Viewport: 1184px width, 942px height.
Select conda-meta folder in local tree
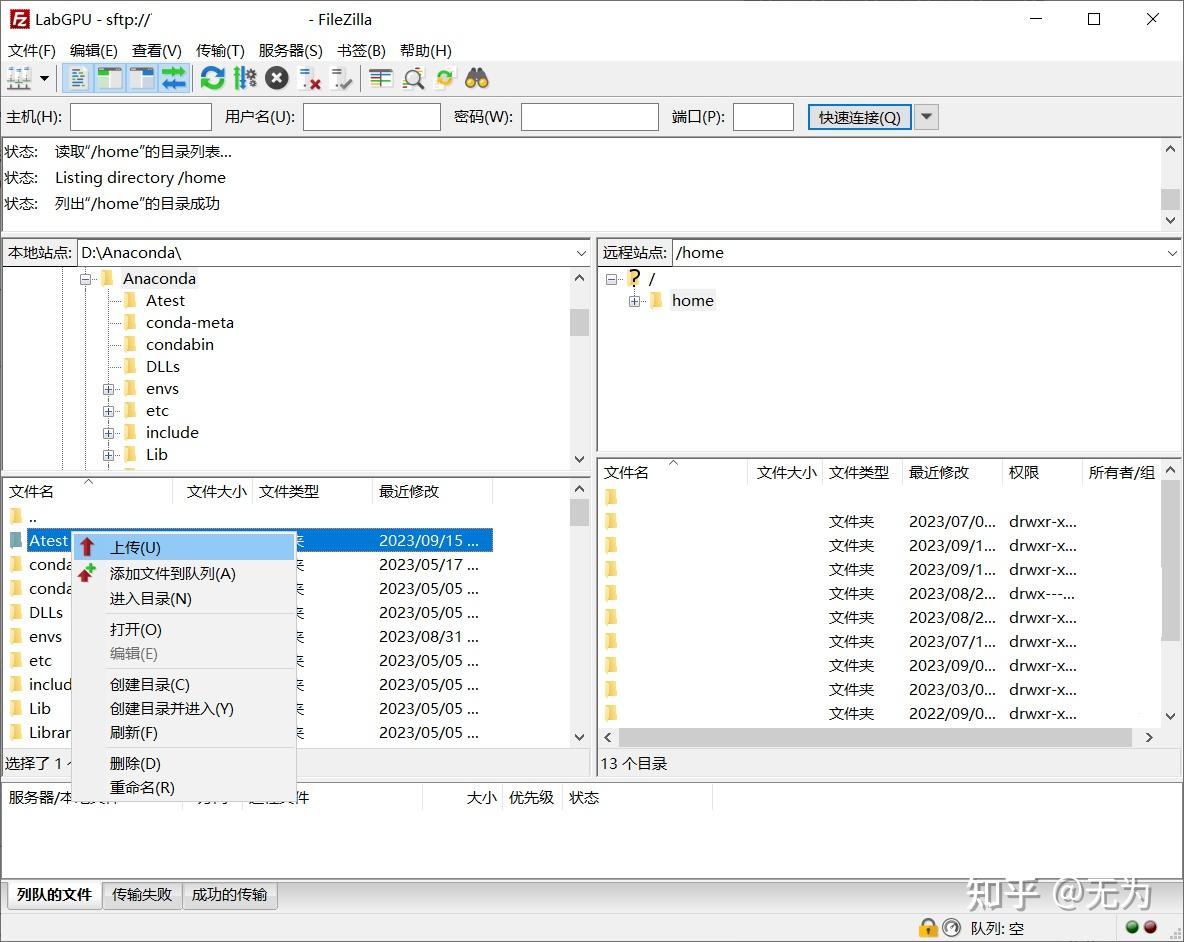click(190, 322)
